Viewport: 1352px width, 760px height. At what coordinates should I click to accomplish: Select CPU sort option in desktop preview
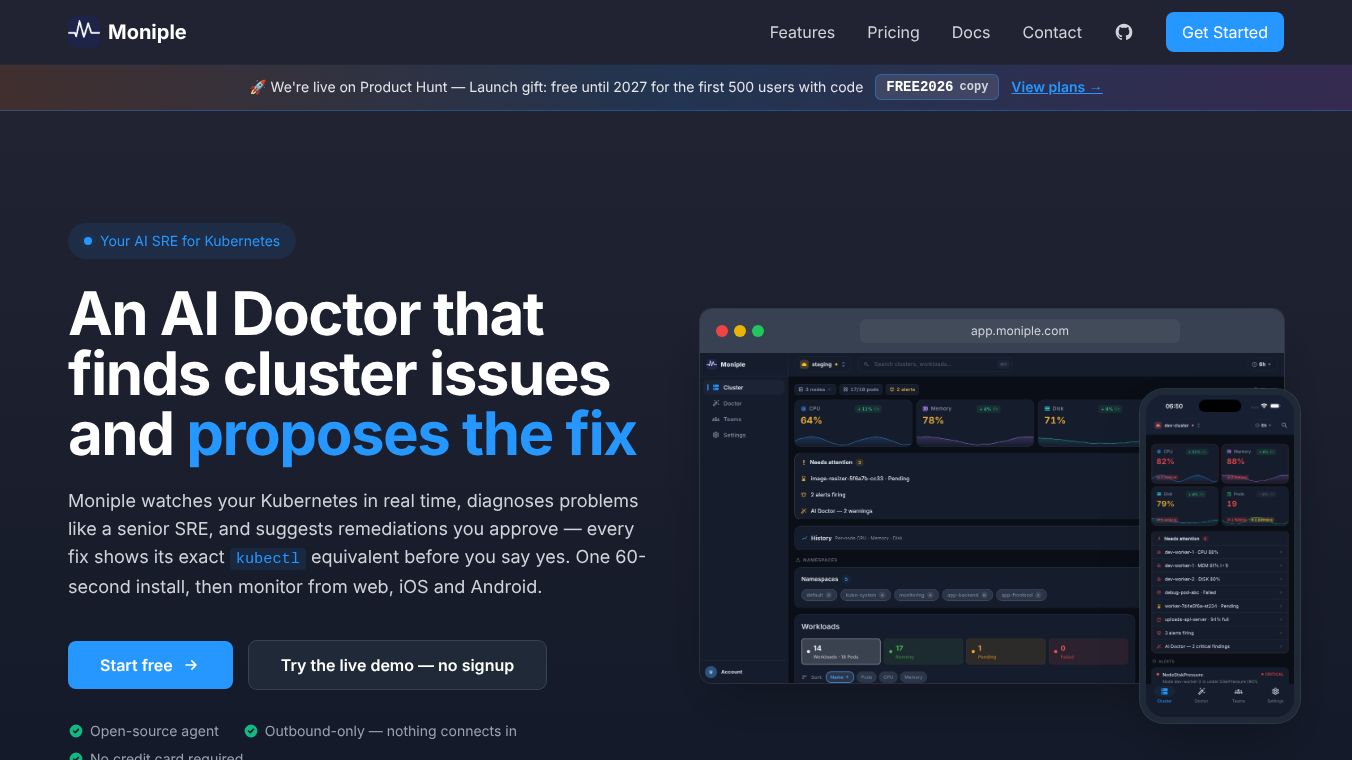click(x=888, y=677)
